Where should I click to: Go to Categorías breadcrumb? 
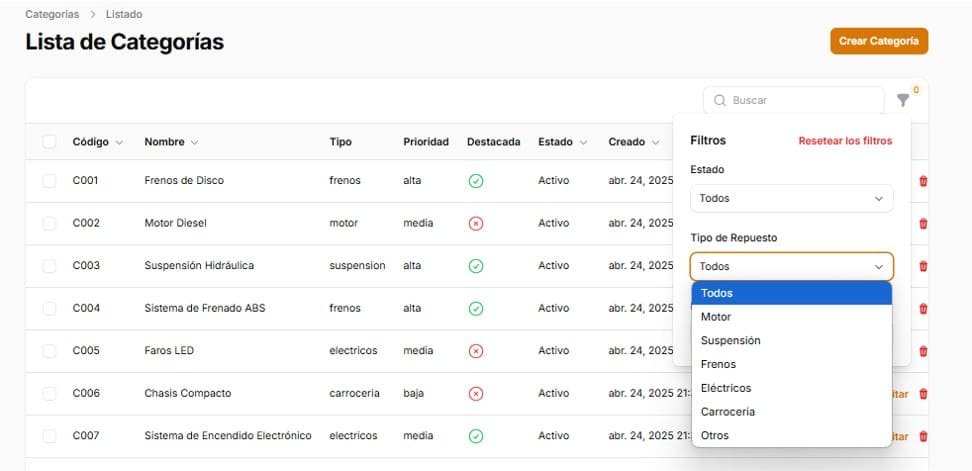tap(52, 14)
